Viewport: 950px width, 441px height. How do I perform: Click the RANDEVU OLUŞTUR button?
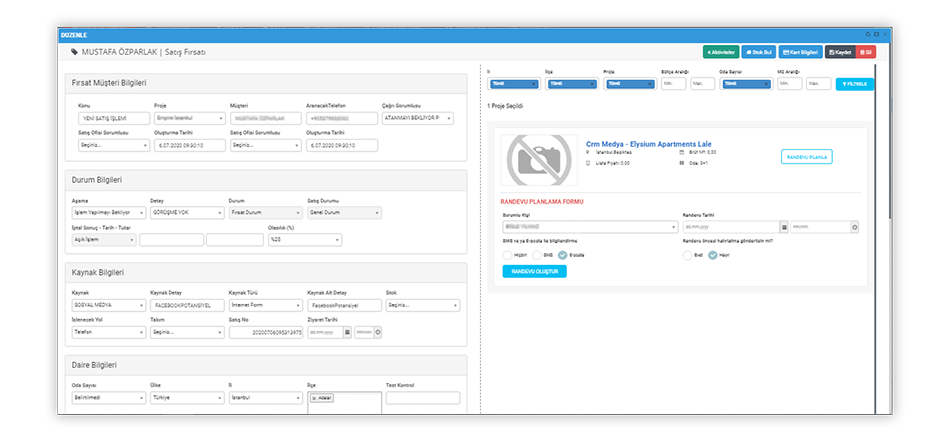point(534,271)
